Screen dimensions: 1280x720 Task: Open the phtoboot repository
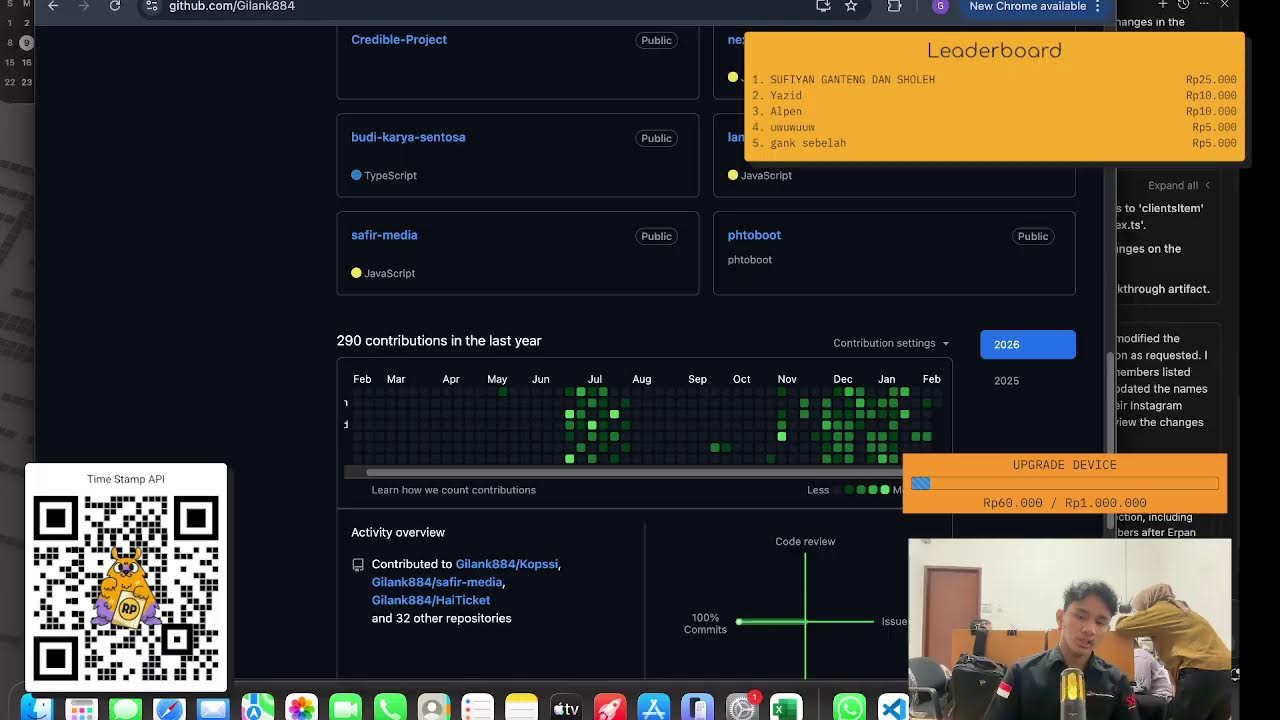pyautogui.click(x=754, y=235)
